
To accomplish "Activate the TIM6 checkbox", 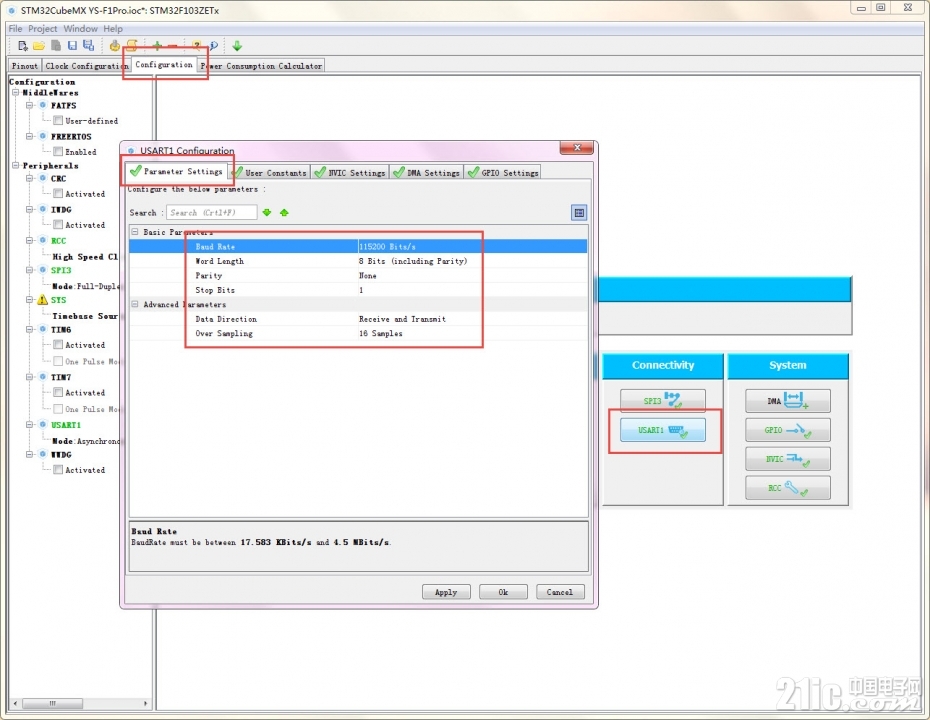I will 58,345.
